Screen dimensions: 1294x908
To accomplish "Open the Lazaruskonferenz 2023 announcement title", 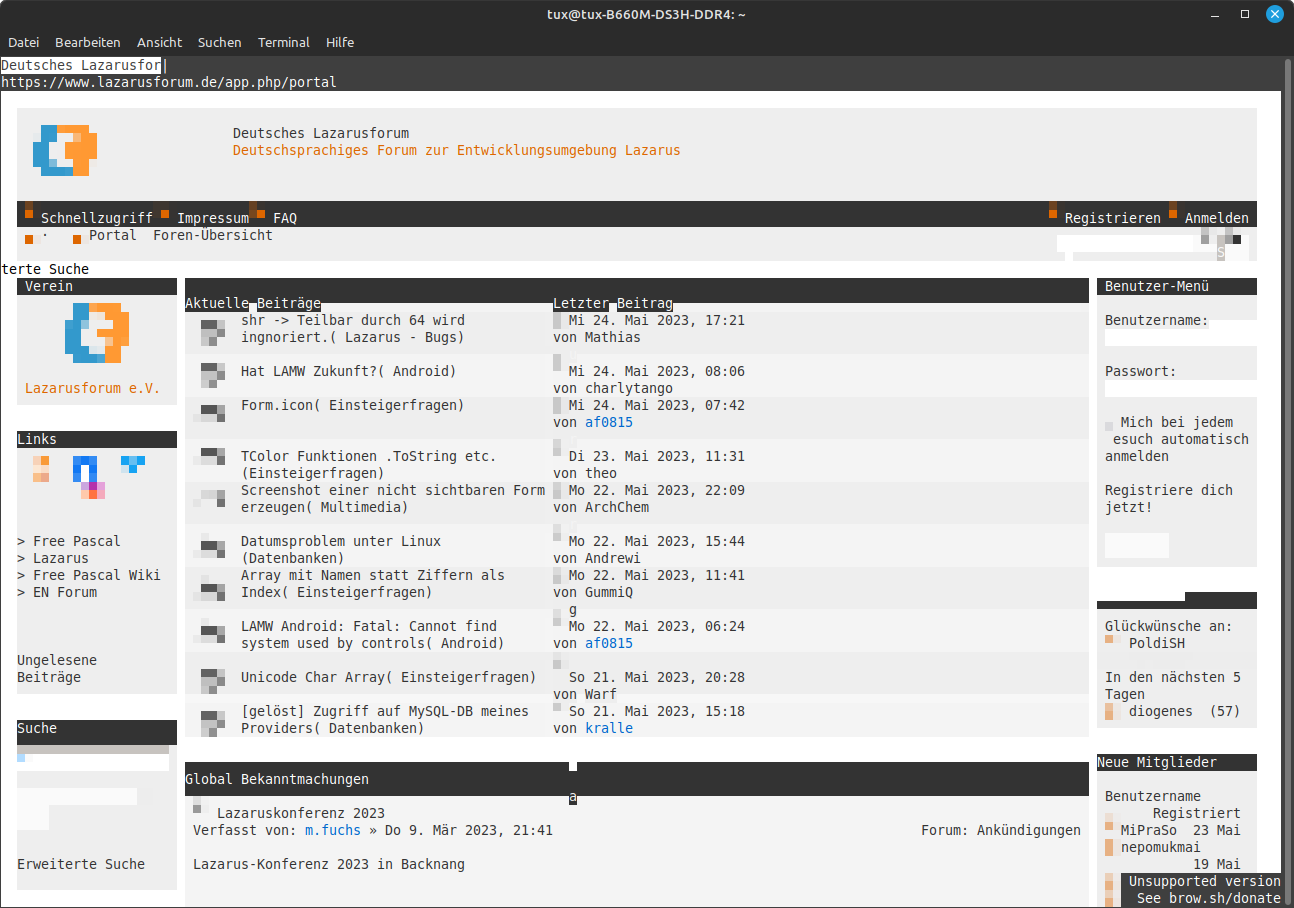I will coord(301,813).
